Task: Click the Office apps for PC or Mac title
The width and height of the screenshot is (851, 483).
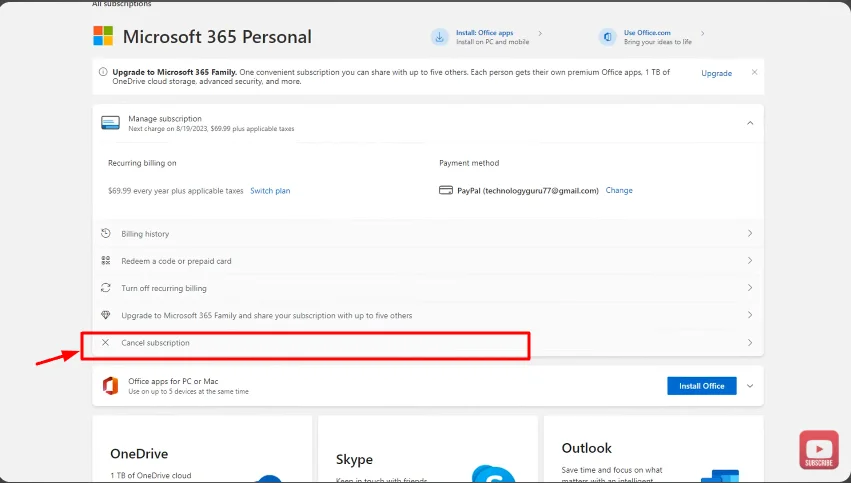Action: [x=173, y=381]
